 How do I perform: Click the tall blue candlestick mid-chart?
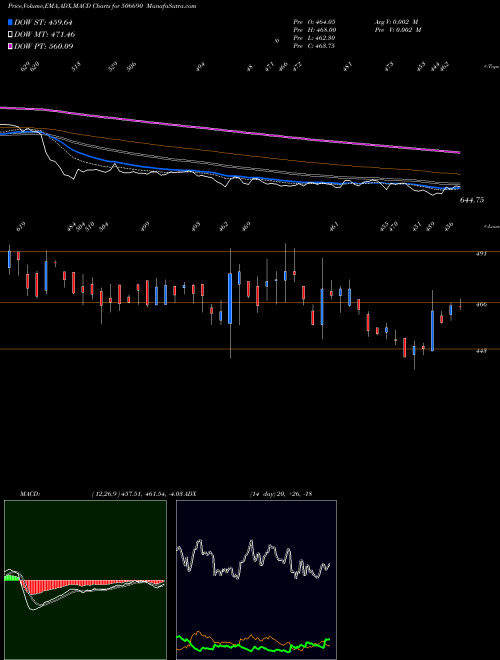(230, 298)
